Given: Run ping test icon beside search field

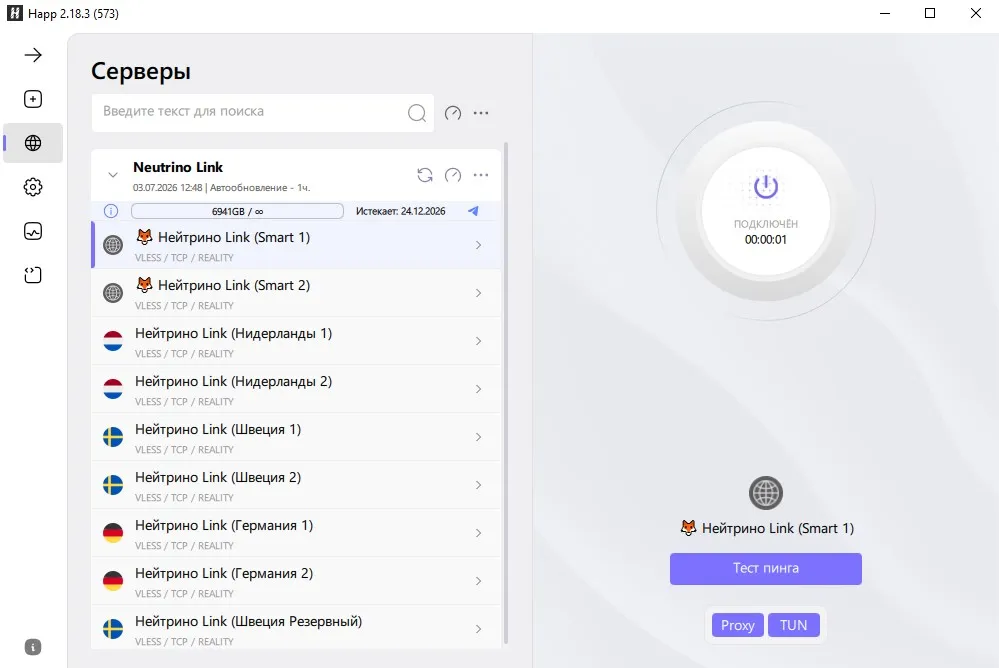Looking at the screenshot, I should (x=453, y=113).
